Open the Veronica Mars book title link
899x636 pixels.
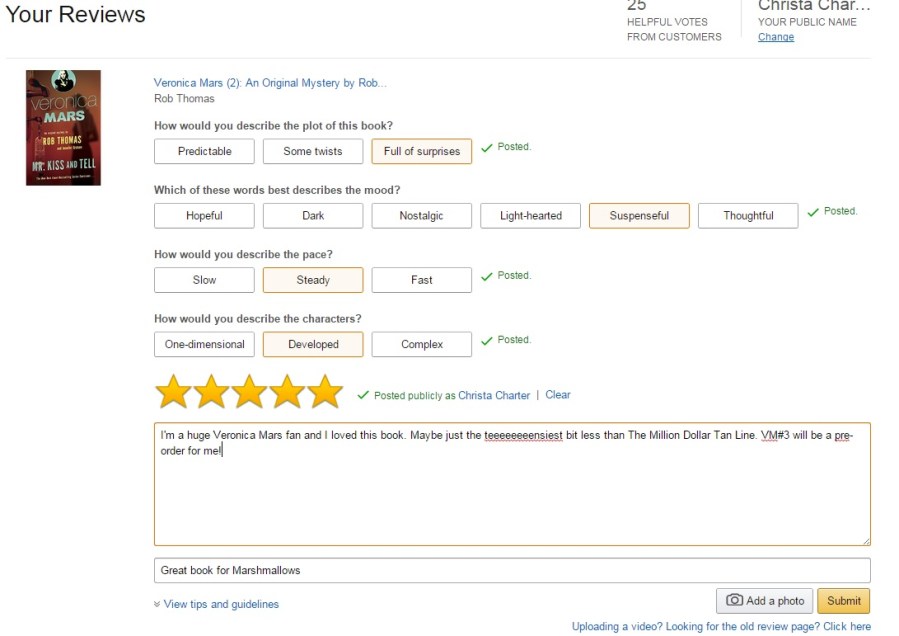(x=270, y=82)
